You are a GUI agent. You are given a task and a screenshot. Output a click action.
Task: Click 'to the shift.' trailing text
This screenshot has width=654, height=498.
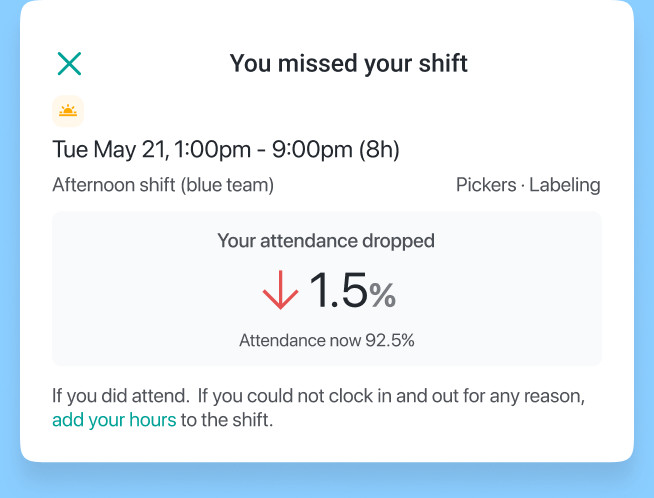(x=227, y=420)
